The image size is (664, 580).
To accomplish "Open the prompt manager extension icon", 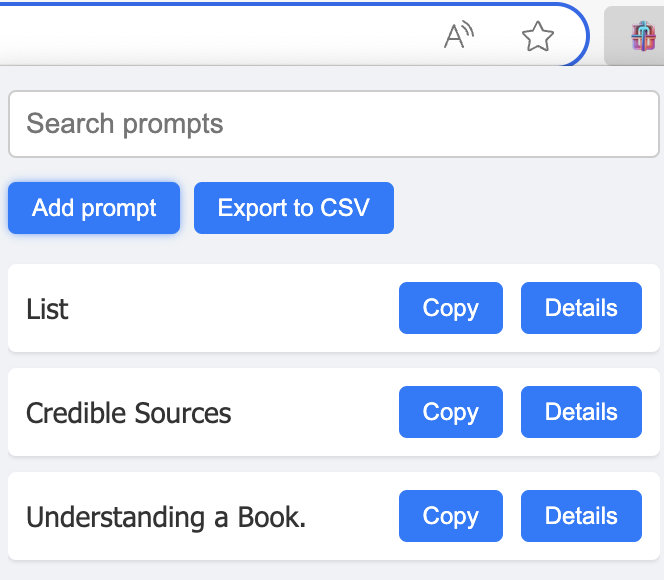I will (x=641, y=37).
